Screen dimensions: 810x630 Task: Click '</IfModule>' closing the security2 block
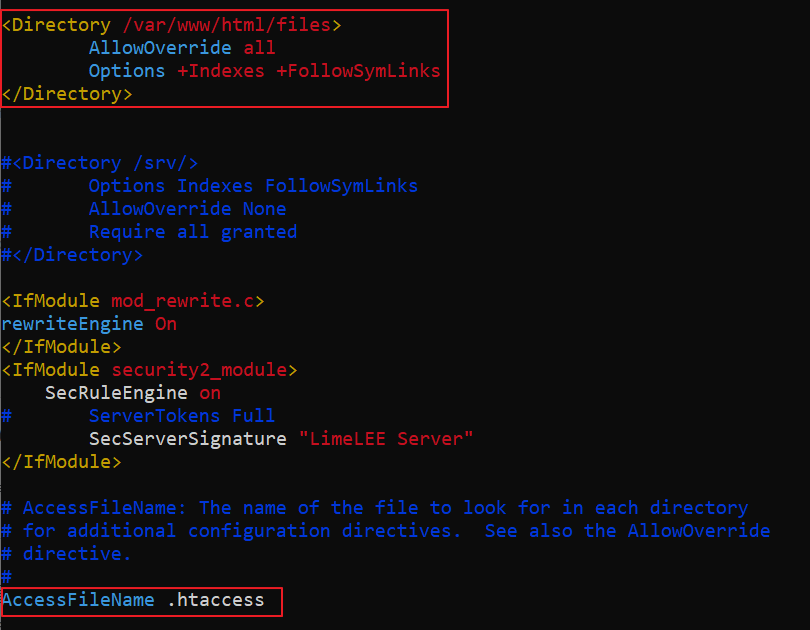tap(61, 462)
